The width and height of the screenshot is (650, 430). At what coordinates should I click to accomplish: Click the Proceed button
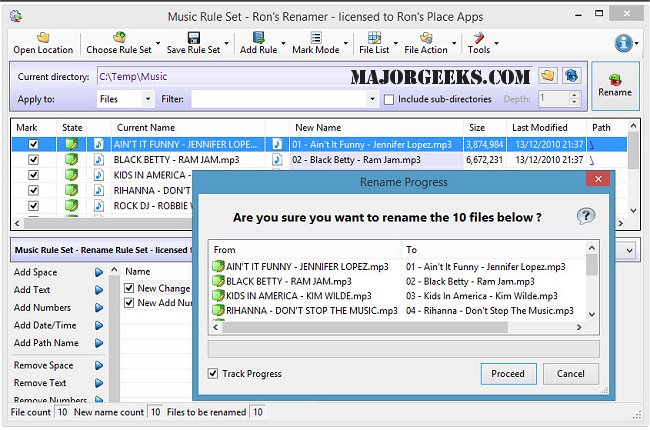[508, 374]
